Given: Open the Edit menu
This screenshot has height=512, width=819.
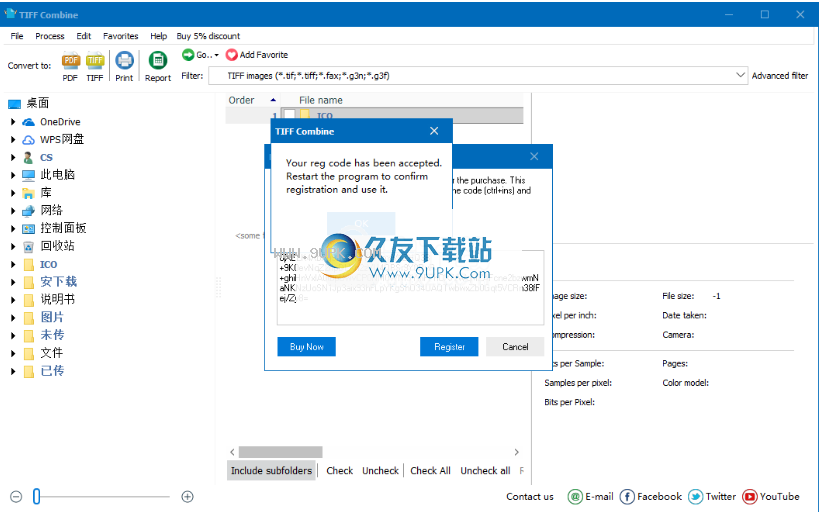Looking at the screenshot, I should click(x=84, y=36).
